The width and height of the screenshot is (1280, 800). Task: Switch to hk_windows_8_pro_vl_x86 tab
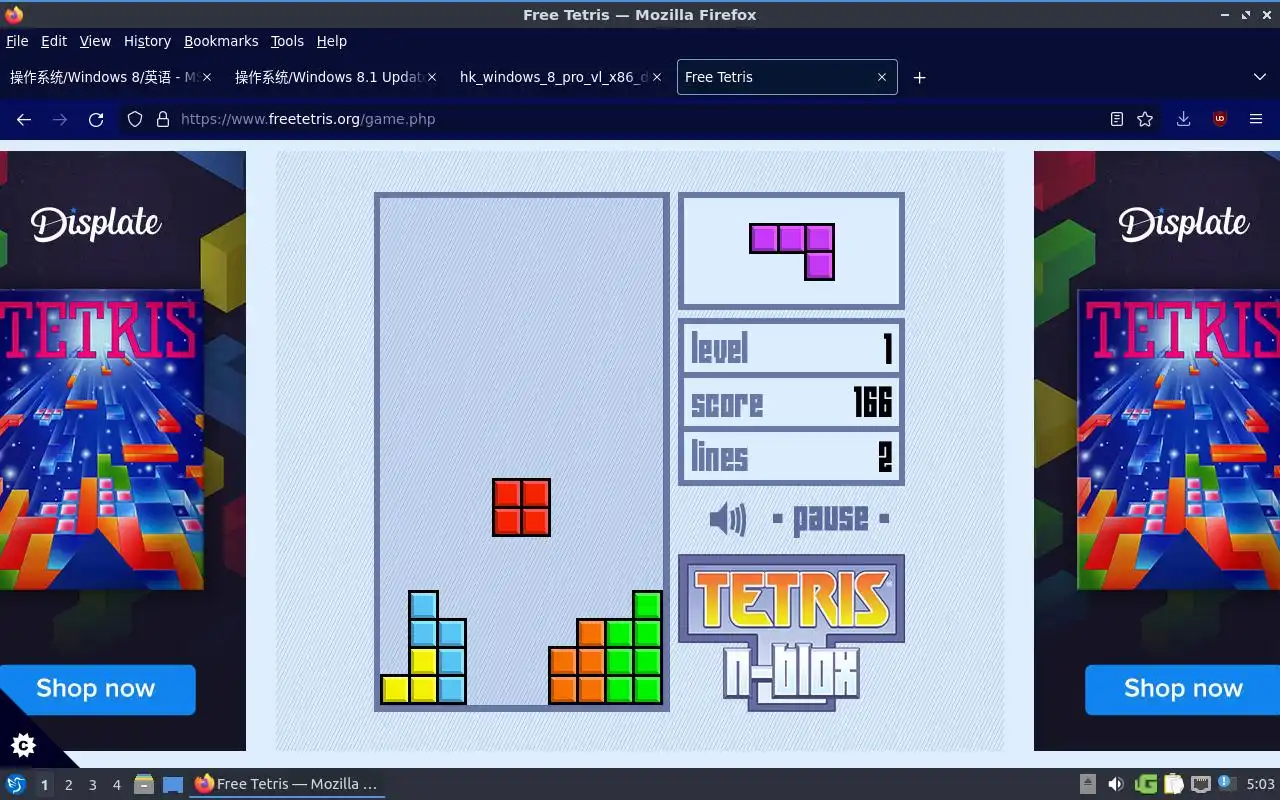[560, 77]
